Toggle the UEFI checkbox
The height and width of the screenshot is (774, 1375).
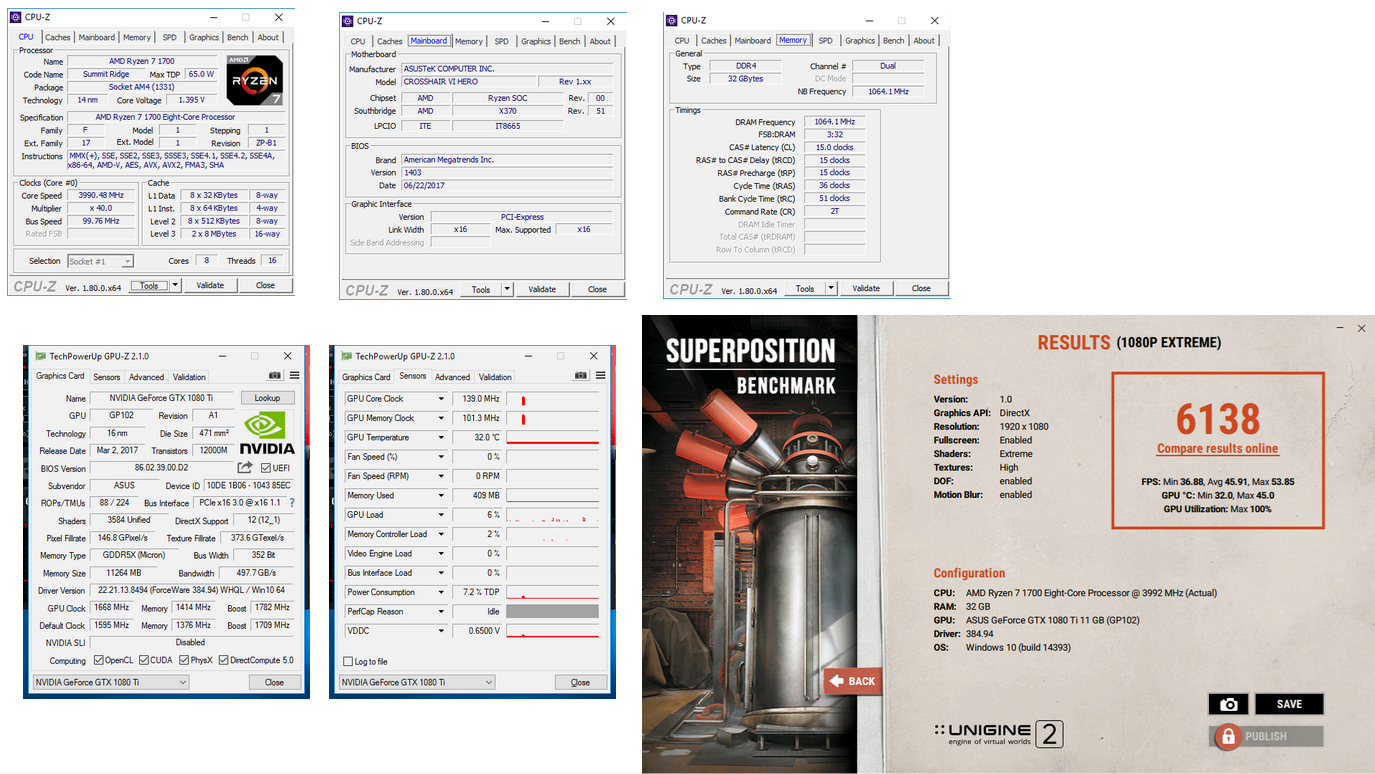coord(266,468)
